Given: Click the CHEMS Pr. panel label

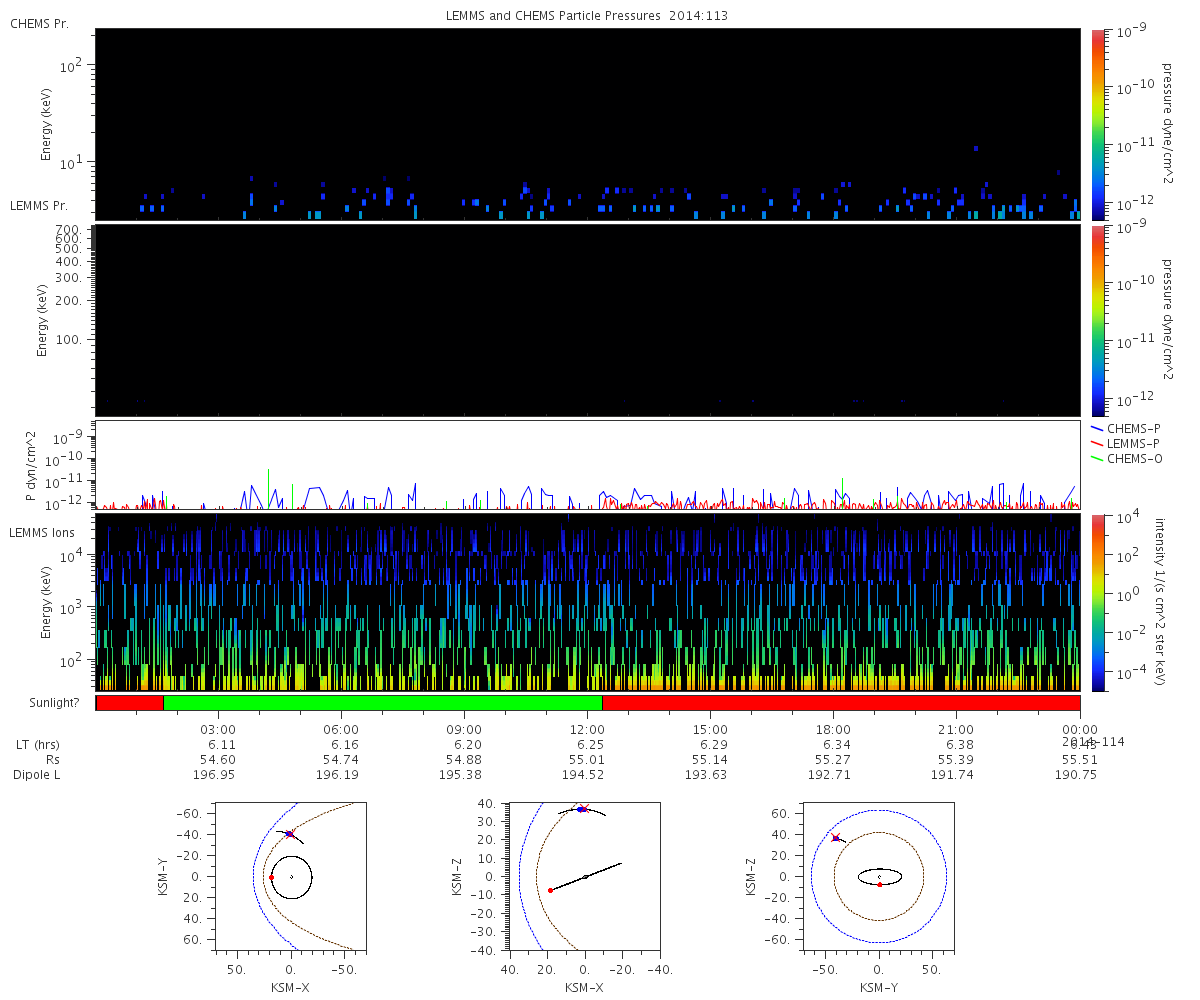Looking at the screenshot, I should pyautogui.click(x=39, y=23).
